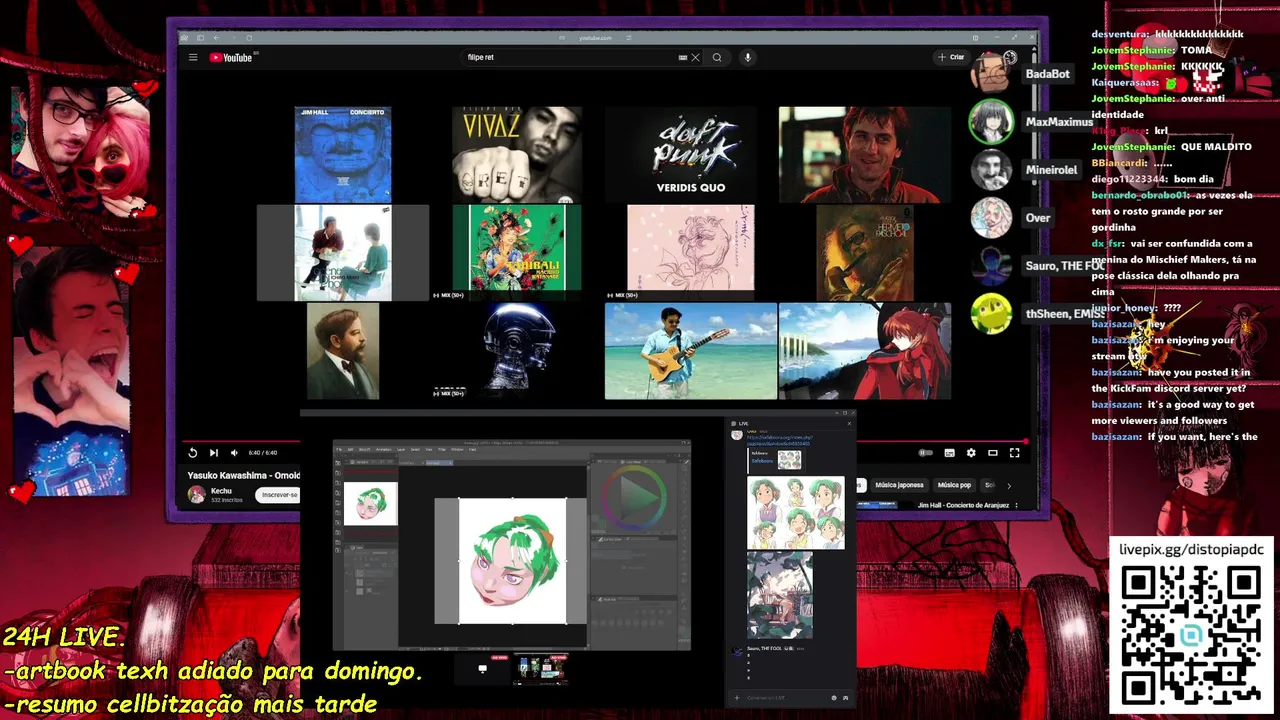
Task: Click the MaxMaximus voice overlay avatar
Action: coord(991,122)
